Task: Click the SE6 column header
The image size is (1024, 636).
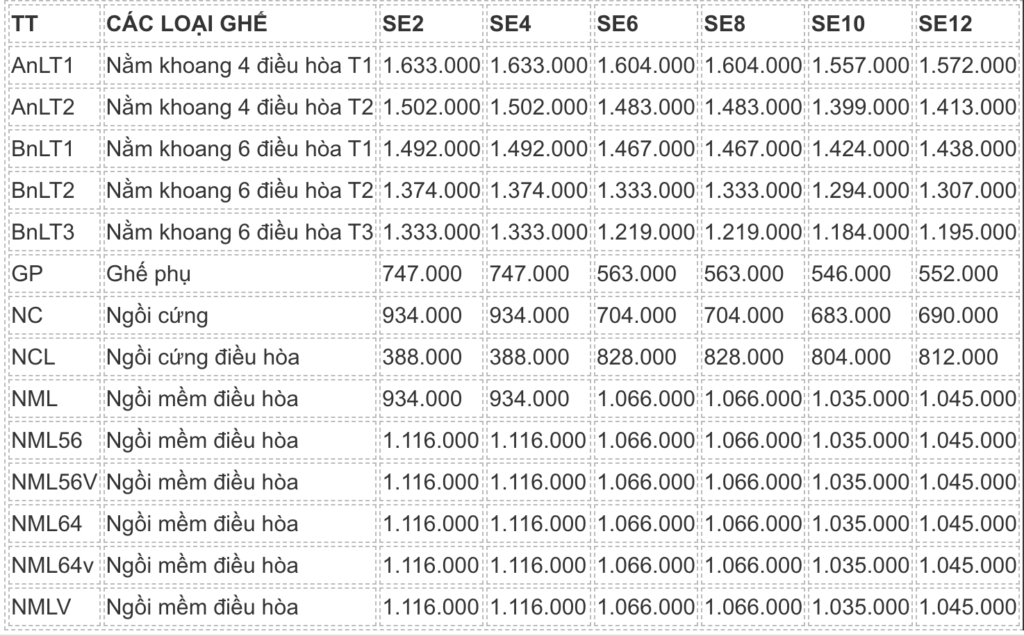Action: (618, 24)
